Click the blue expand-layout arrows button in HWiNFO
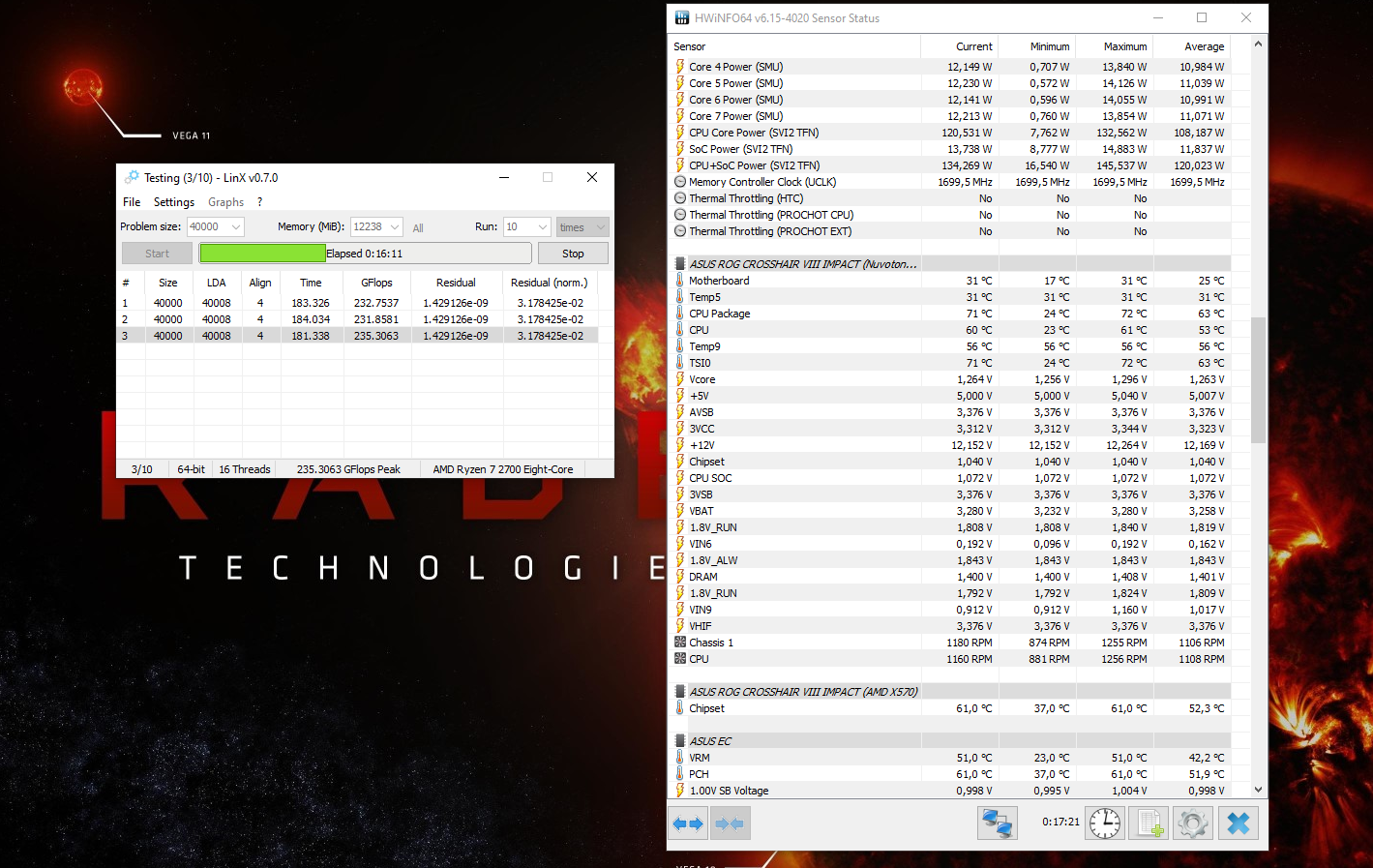1373x868 pixels. point(688,823)
